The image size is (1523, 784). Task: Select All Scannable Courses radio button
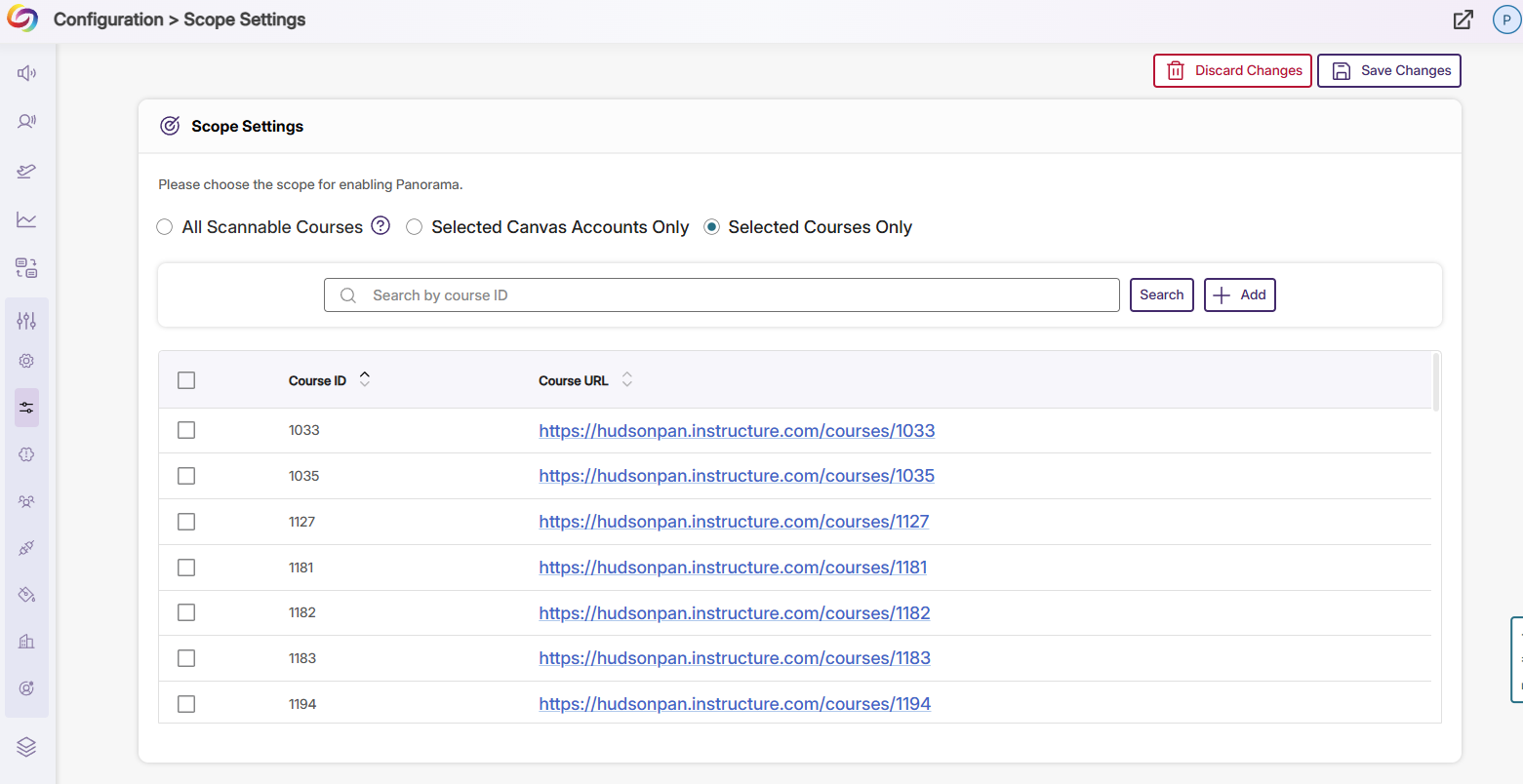[164, 227]
